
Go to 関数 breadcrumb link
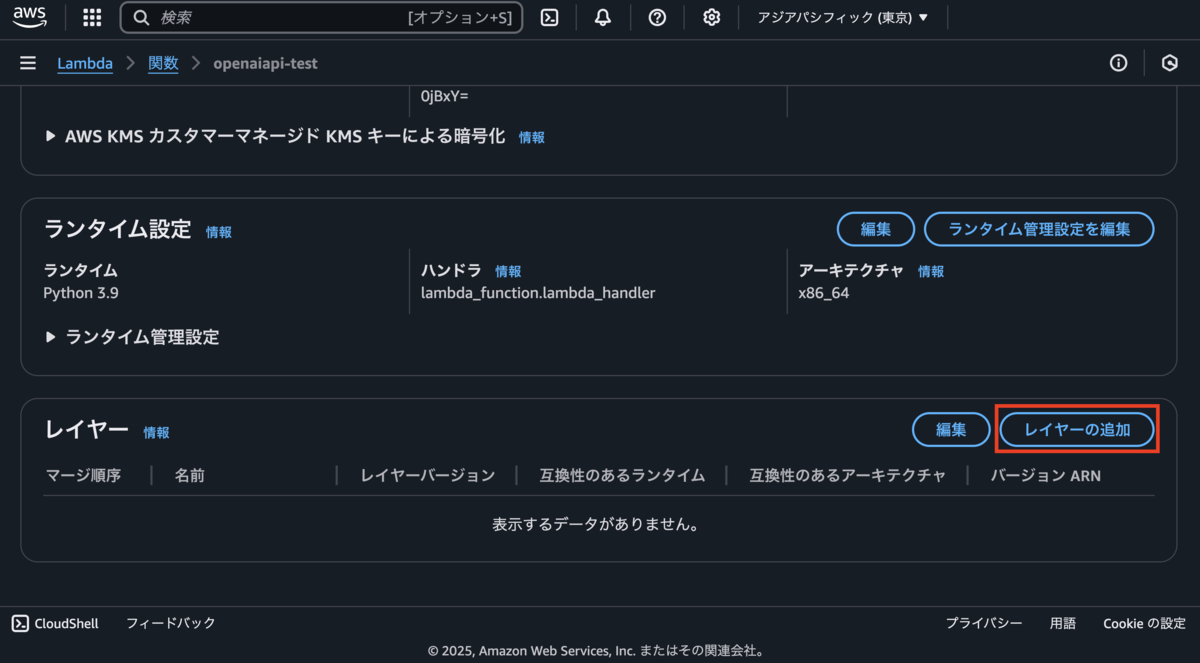[x=163, y=63]
